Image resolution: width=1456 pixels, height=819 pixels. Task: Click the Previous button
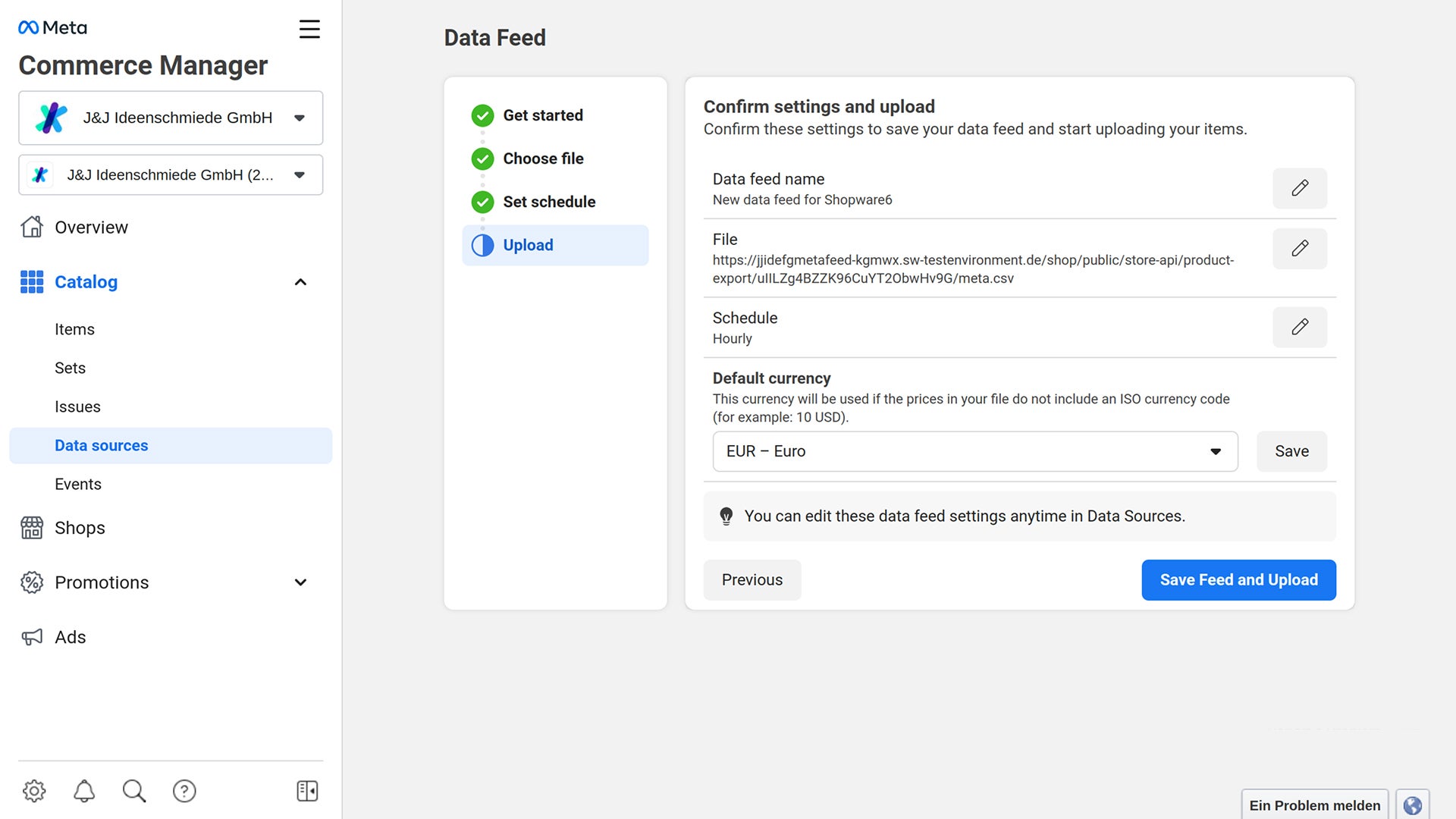(753, 579)
